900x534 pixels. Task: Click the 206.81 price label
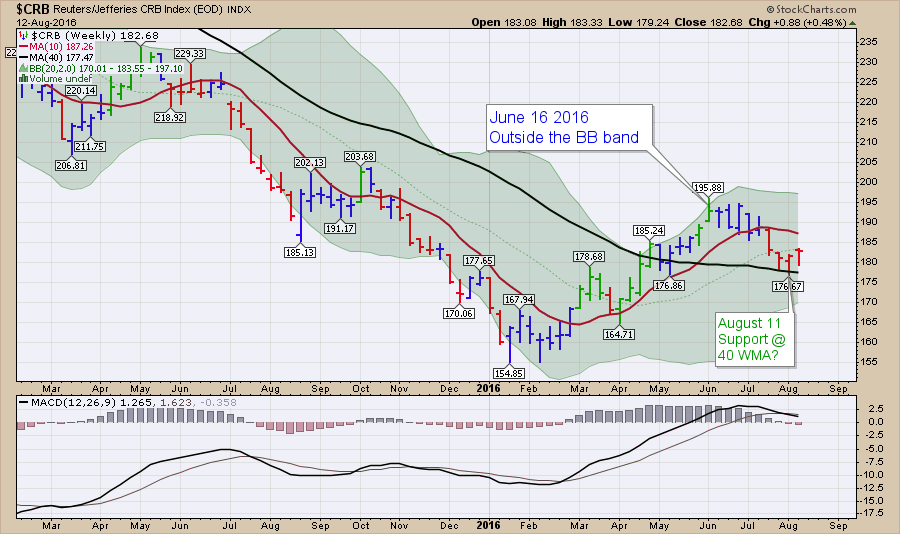coord(71,165)
